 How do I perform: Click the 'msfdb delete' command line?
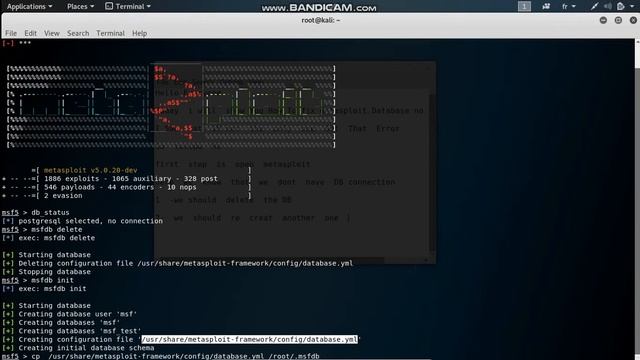coord(42,229)
